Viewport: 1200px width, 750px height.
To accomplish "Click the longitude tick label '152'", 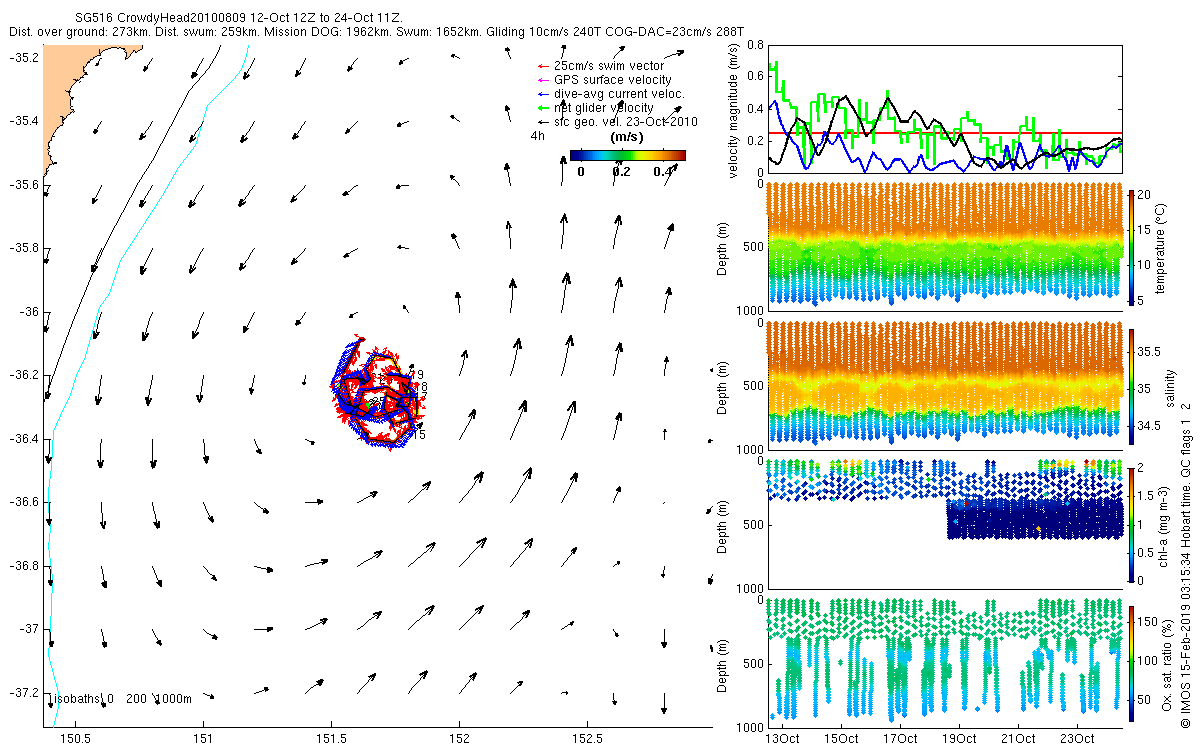I will [459, 739].
